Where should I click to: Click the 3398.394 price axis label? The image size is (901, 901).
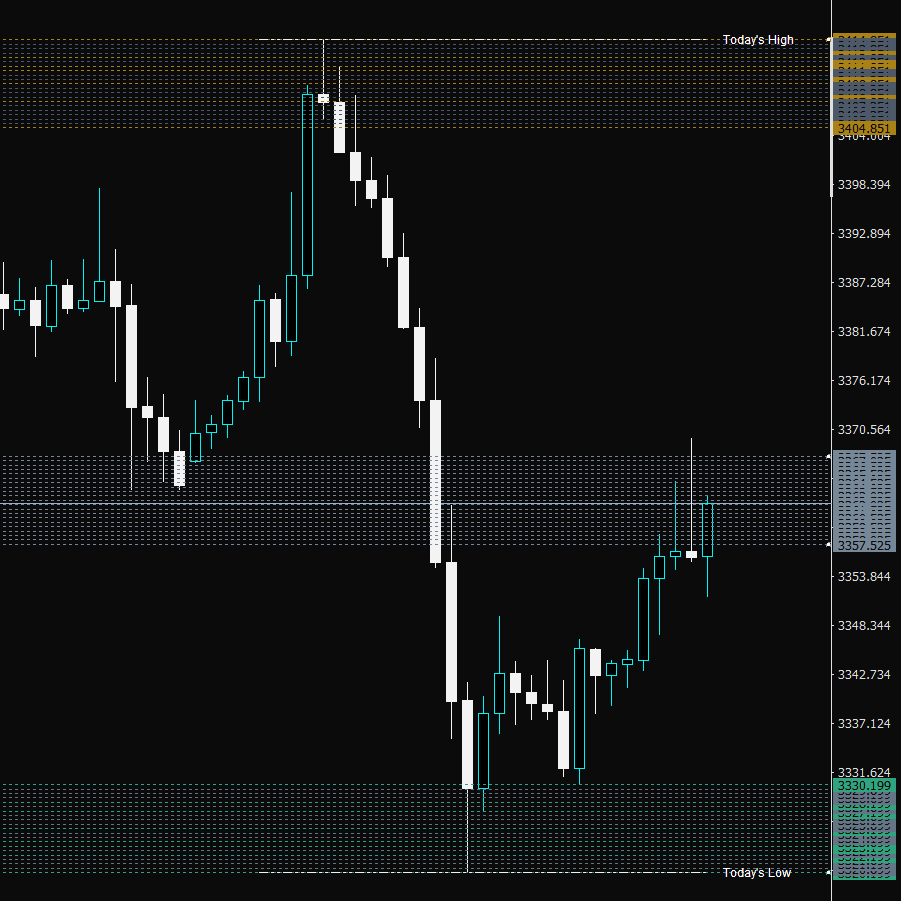863,185
